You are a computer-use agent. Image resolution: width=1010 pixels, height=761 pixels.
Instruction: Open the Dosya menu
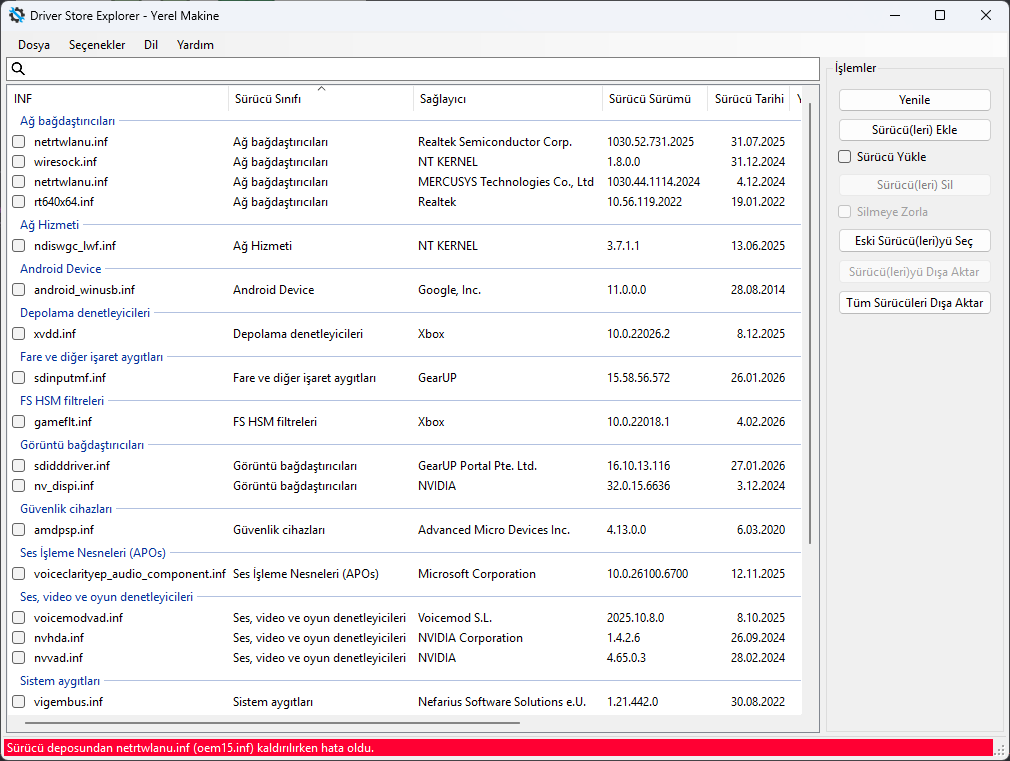tap(33, 44)
